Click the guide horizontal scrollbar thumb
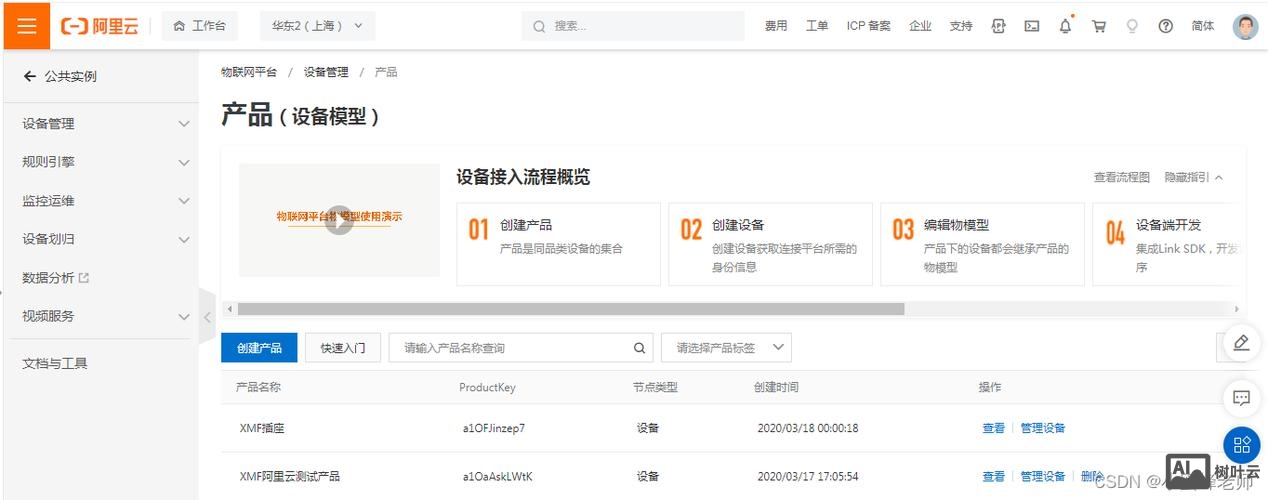This screenshot has width=1268, height=500. (571, 309)
